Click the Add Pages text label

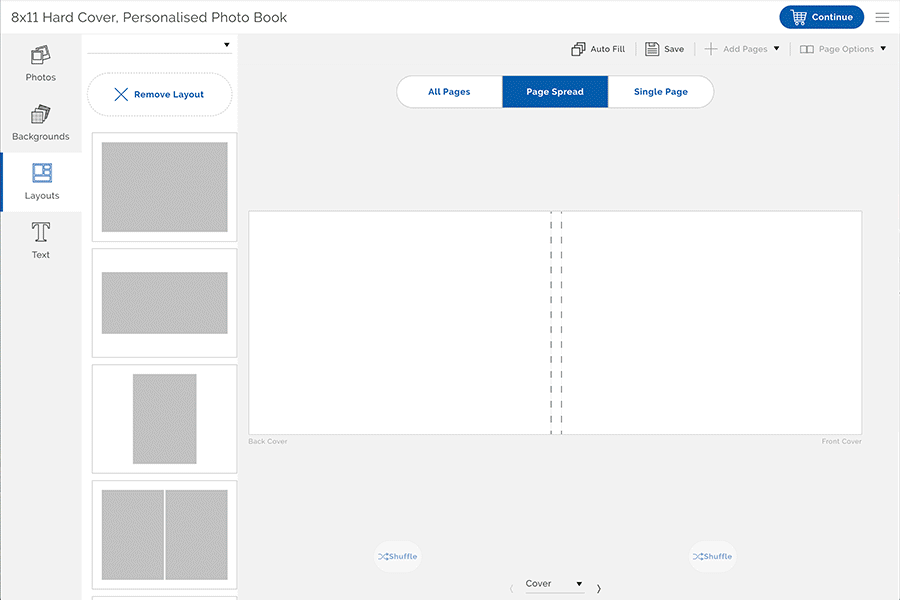745,49
